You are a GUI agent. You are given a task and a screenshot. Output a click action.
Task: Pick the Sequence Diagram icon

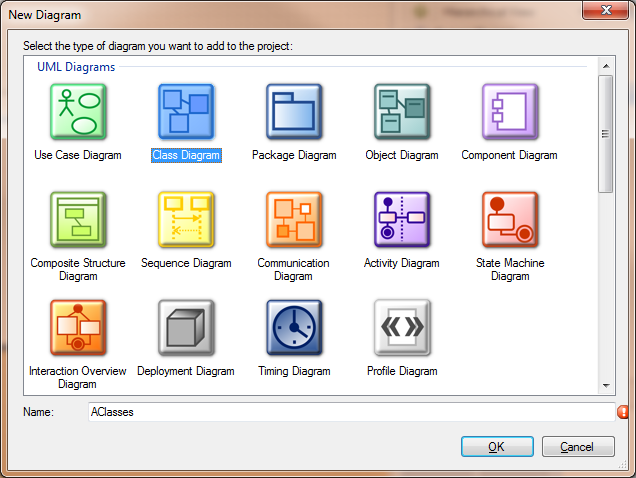point(186,220)
